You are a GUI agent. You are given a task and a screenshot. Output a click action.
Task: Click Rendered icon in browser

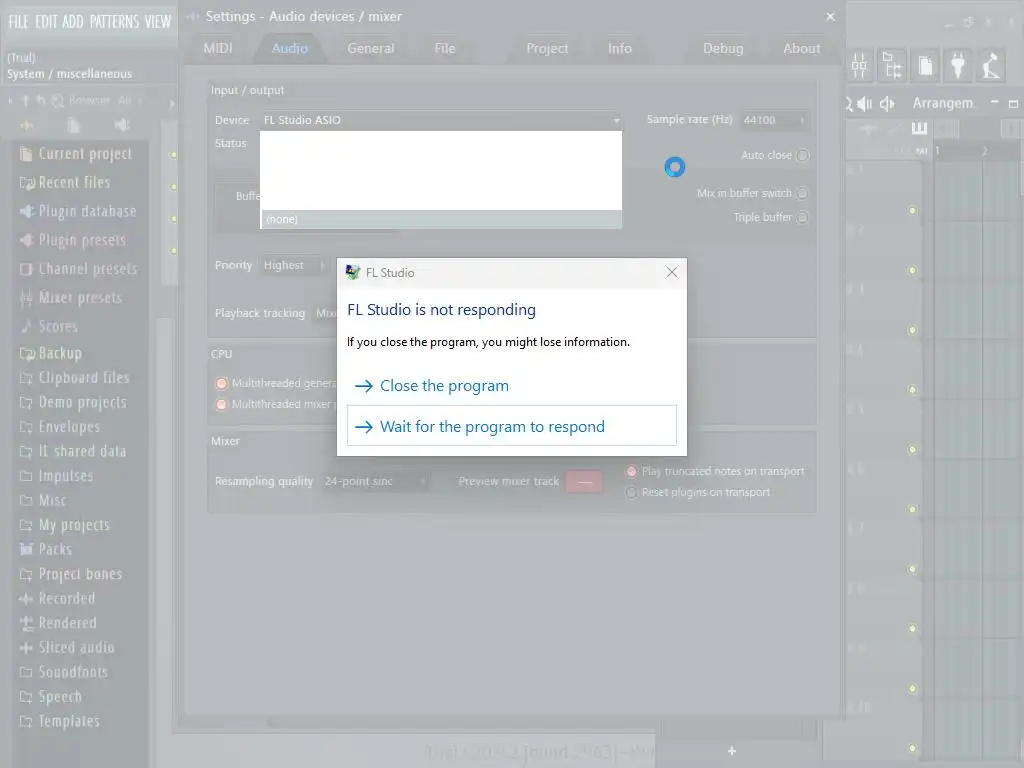(x=27, y=623)
